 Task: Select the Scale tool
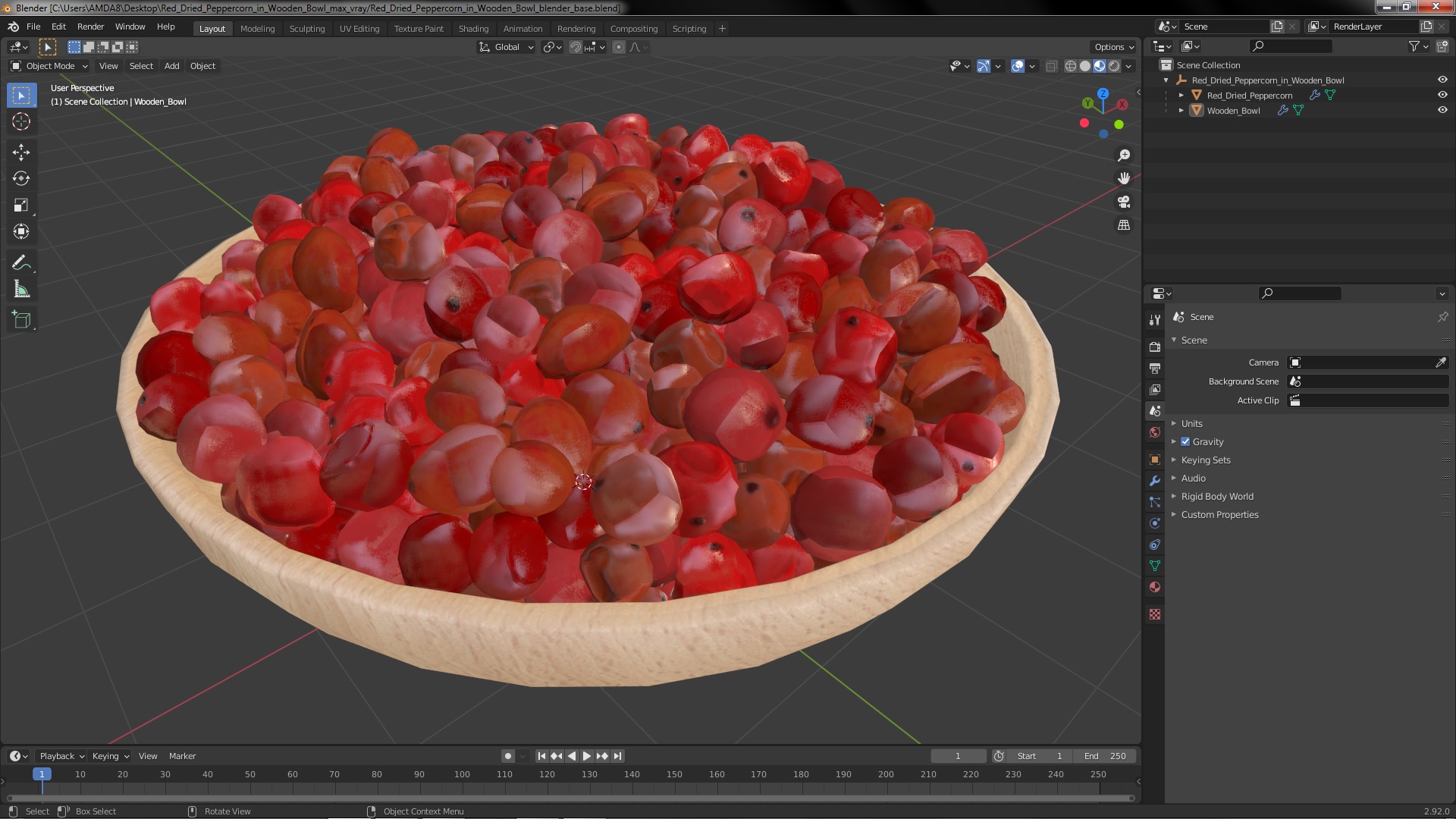pyautogui.click(x=21, y=206)
